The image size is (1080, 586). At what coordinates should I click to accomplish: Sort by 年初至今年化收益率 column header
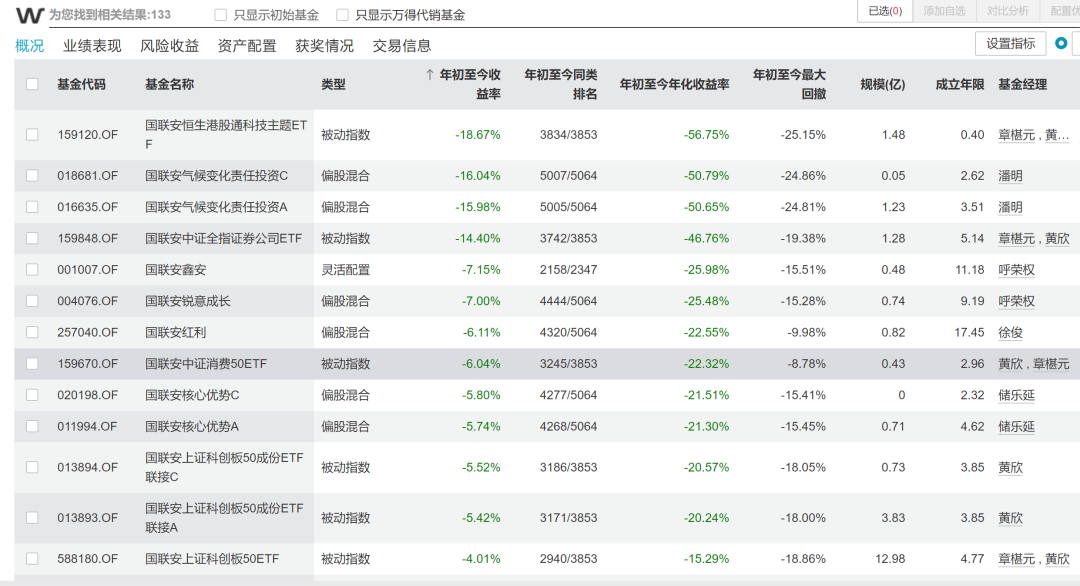(674, 84)
